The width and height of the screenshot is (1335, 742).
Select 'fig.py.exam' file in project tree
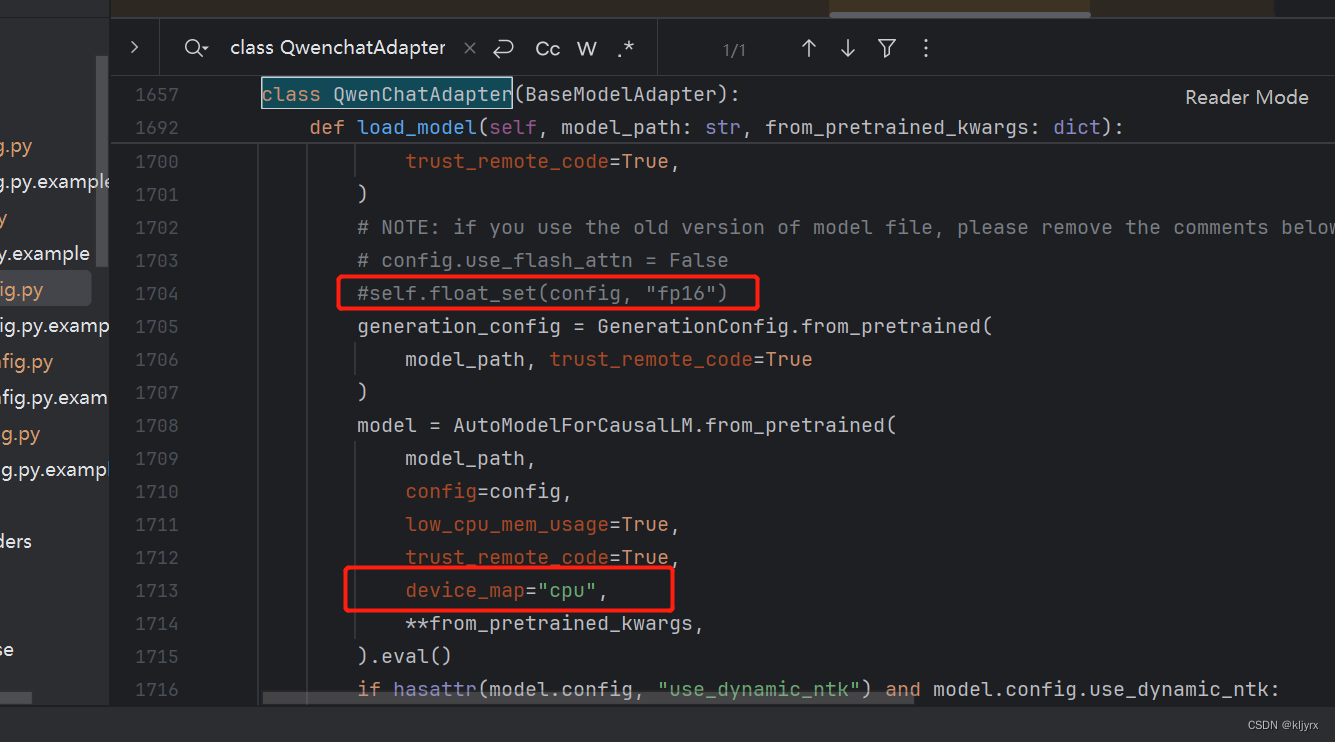pos(54,398)
